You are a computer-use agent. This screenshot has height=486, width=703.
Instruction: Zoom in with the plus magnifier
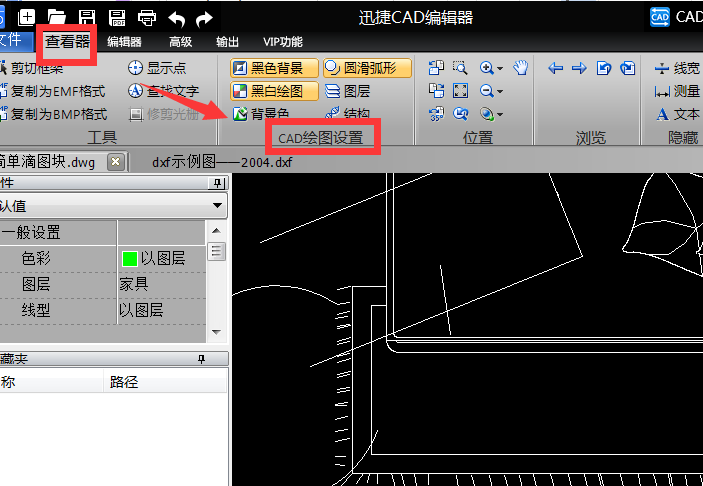coord(486,68)
